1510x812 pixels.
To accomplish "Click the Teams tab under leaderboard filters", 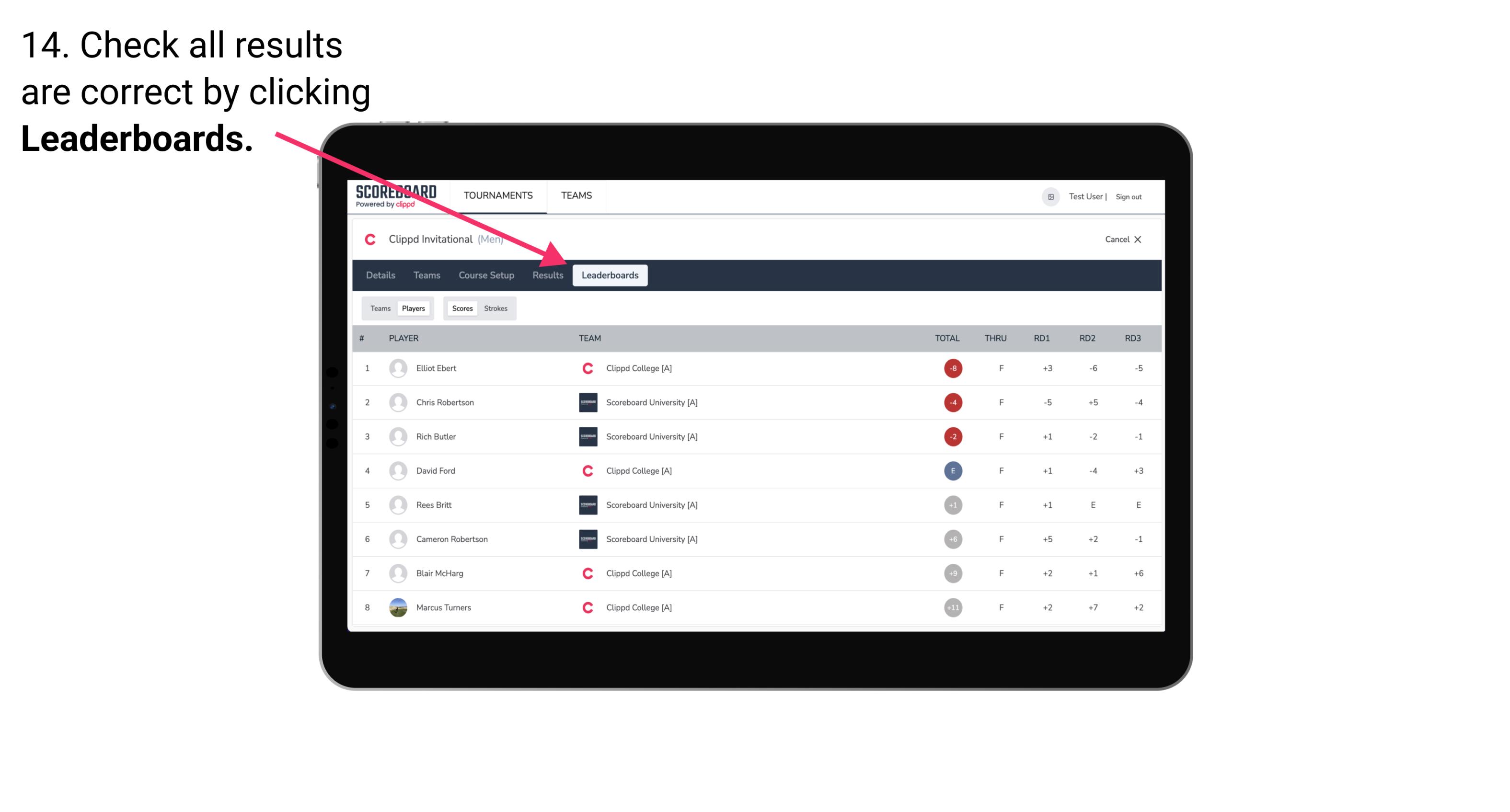I will tap(378, 308).
